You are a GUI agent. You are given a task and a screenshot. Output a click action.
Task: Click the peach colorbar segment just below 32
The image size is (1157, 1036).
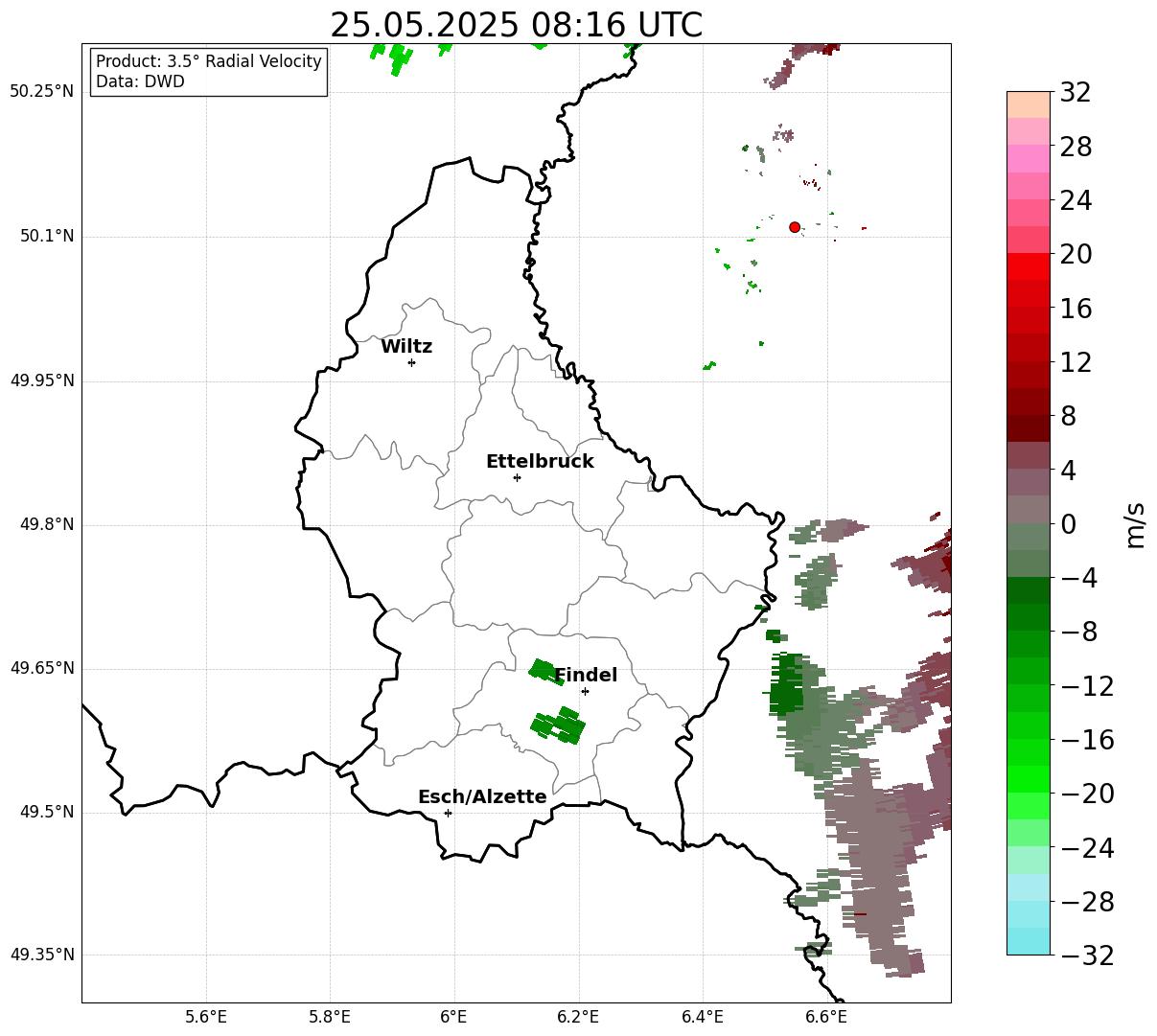click(x=1029, y=104)
